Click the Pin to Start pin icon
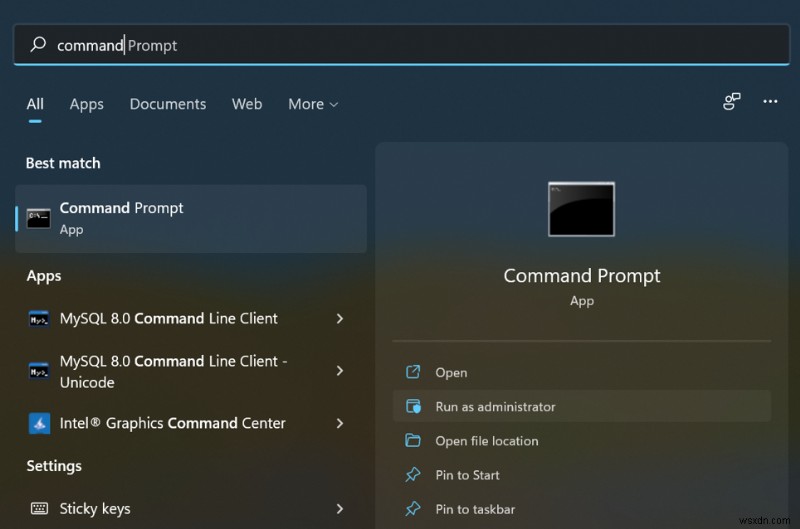This screenshot has width=800, height=529. (x=413, y=474)
